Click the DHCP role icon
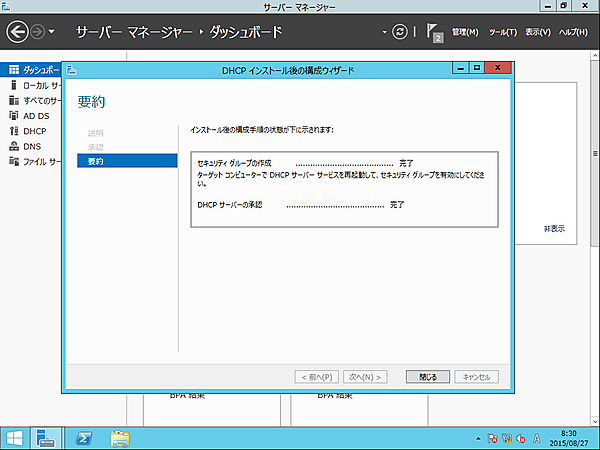 (x=14, y=131)
